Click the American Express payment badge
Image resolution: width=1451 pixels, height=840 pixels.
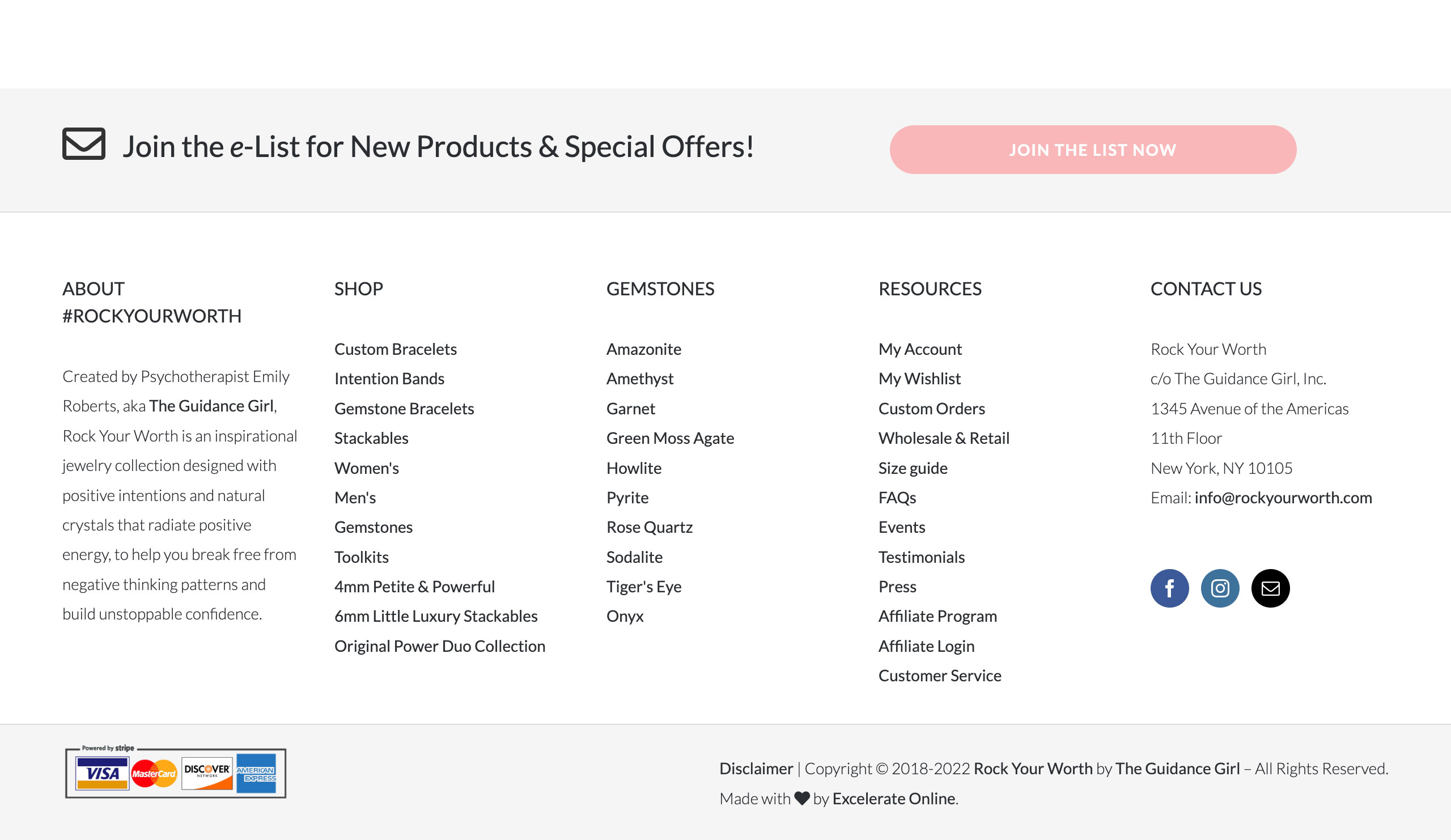[256, 773]
